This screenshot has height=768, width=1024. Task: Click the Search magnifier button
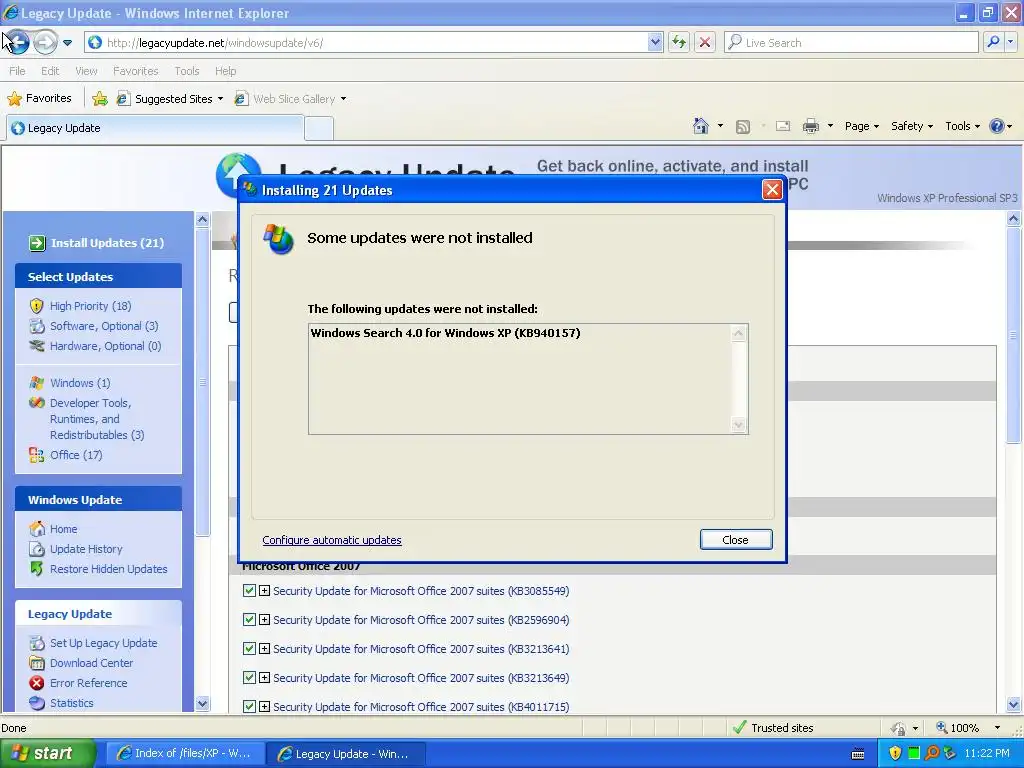(993, 42)
